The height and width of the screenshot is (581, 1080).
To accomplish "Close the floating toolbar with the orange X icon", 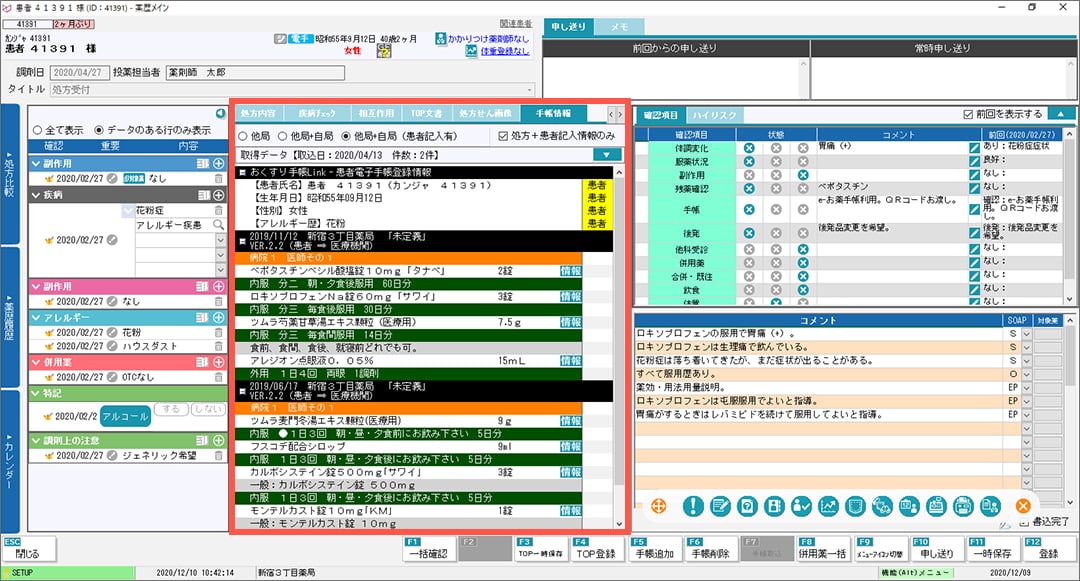I will coord(1023,507).
